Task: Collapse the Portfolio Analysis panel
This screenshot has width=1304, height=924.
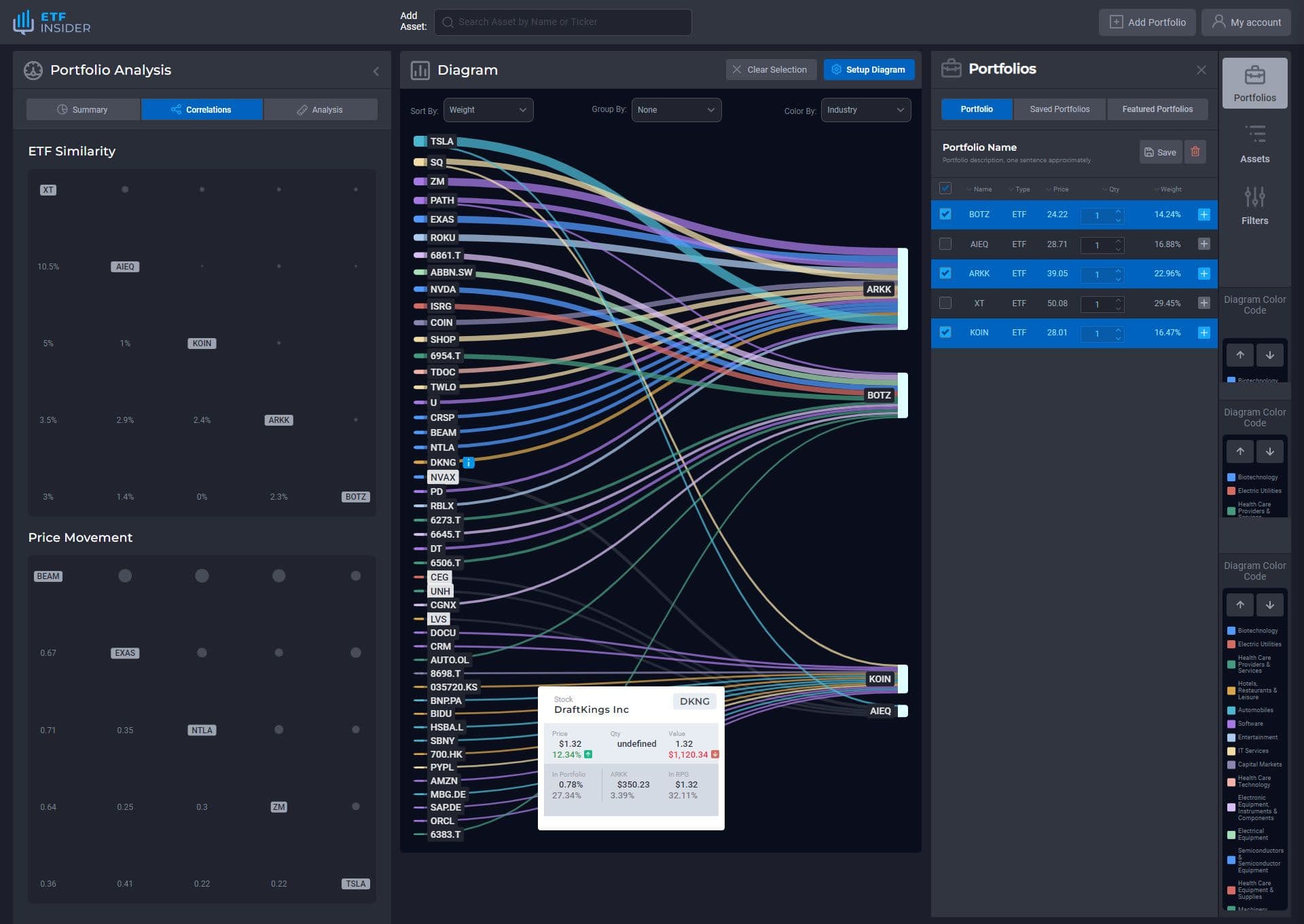Action: [376, 71]
